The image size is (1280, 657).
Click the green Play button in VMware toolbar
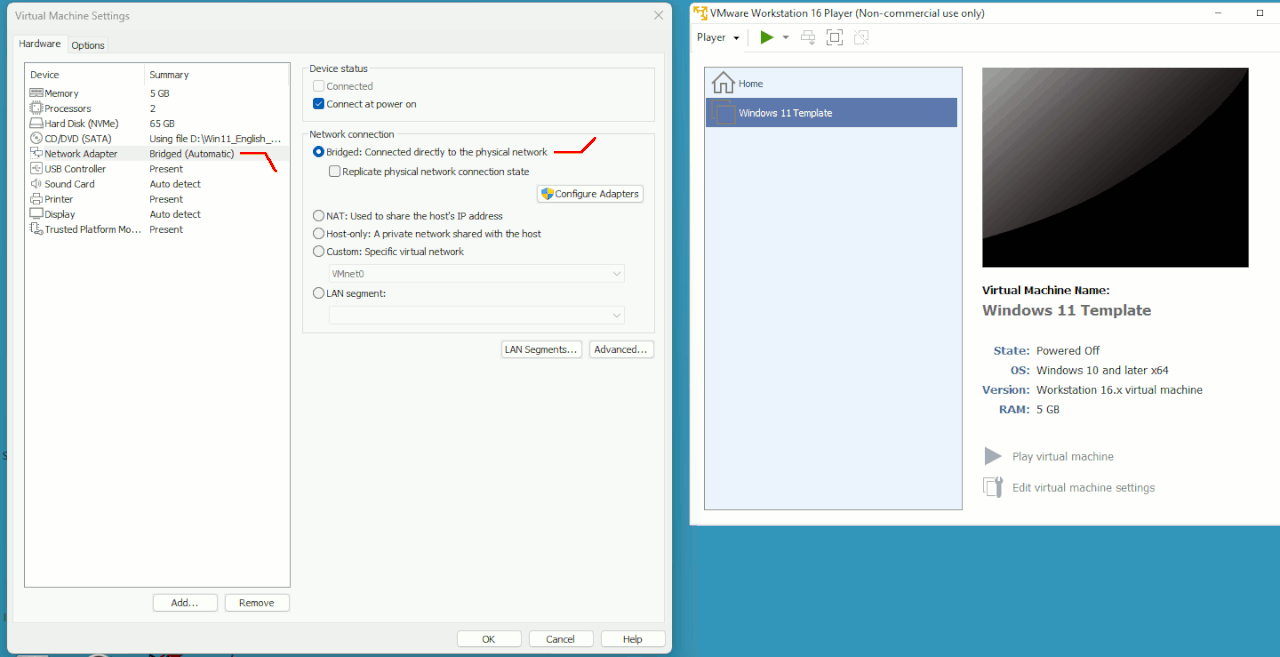pyautogui.click(x=767, y=37)
